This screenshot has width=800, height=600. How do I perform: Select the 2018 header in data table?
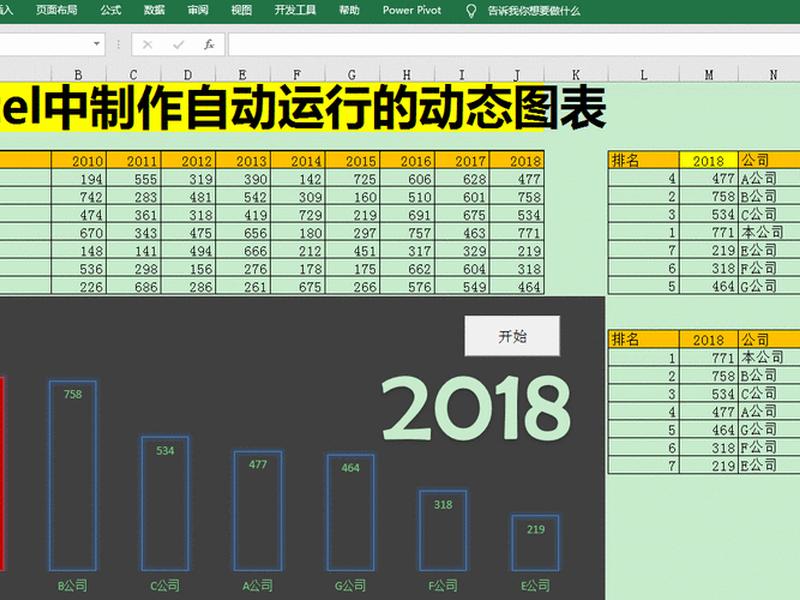pos(516,160)
